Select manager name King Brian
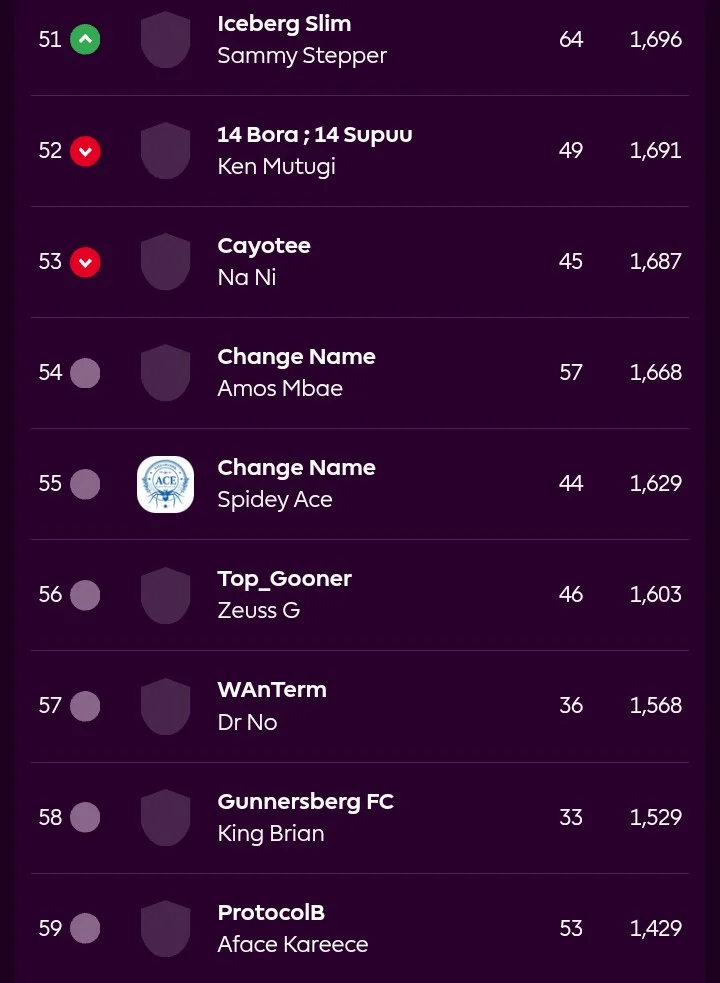Image resolution: width=720 pixels, height=983 pixels. point(271,834)
